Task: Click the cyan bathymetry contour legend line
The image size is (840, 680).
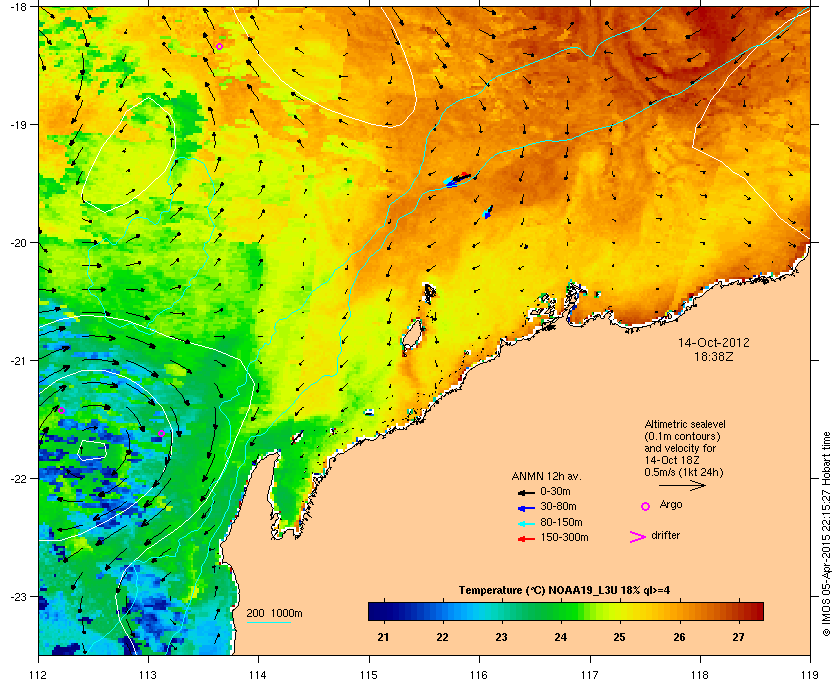Action: coord(268,623)
